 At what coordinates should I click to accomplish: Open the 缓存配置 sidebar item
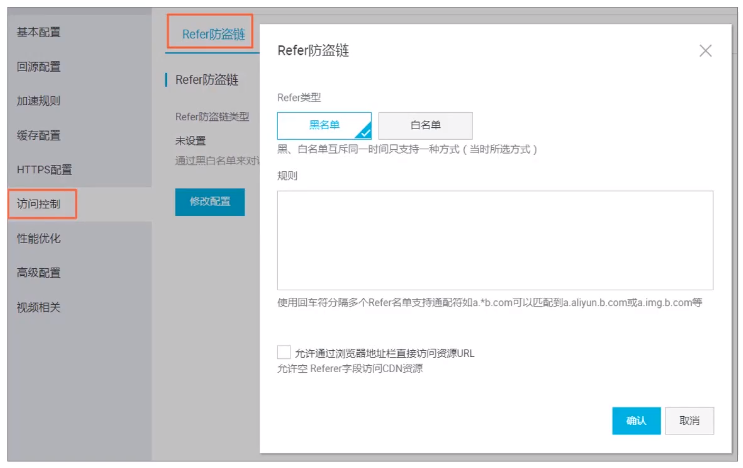39,135
